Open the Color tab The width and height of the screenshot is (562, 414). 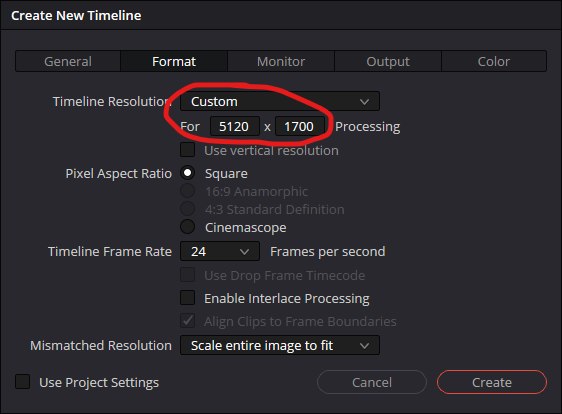click(x=494, y=61)
